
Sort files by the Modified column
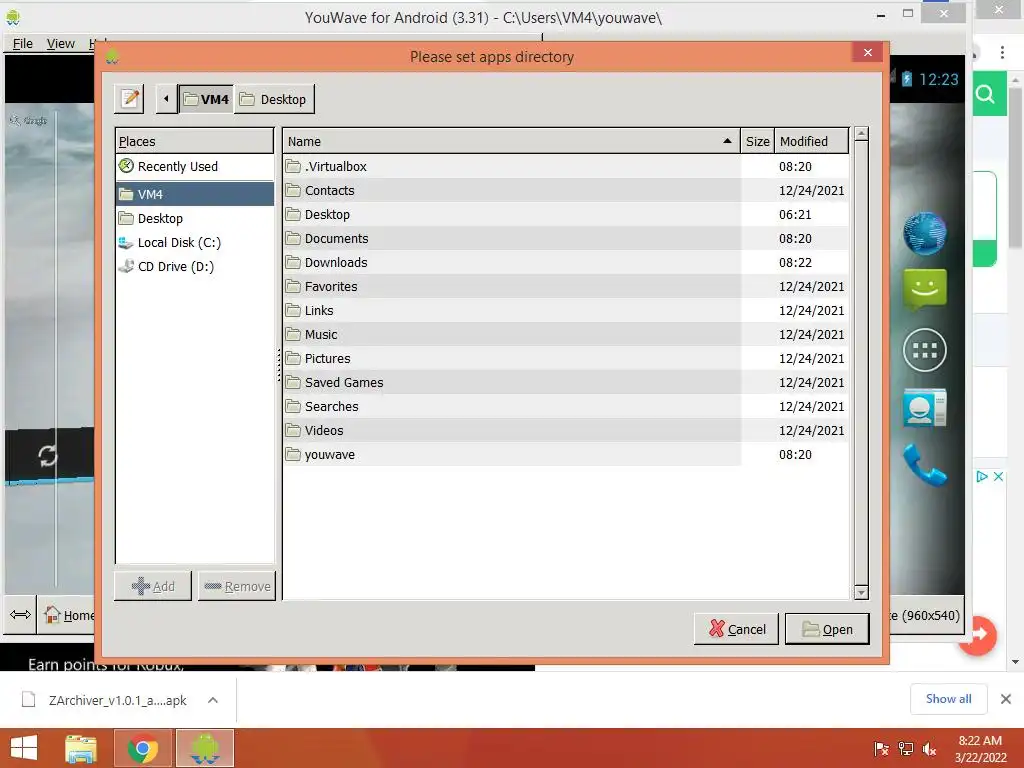812,141
